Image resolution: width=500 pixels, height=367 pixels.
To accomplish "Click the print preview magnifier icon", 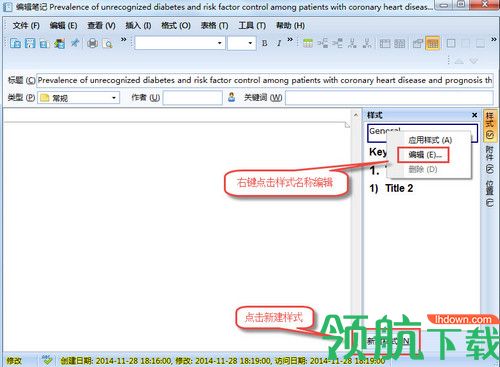I will pyautogui.click(x=108, y=44).
